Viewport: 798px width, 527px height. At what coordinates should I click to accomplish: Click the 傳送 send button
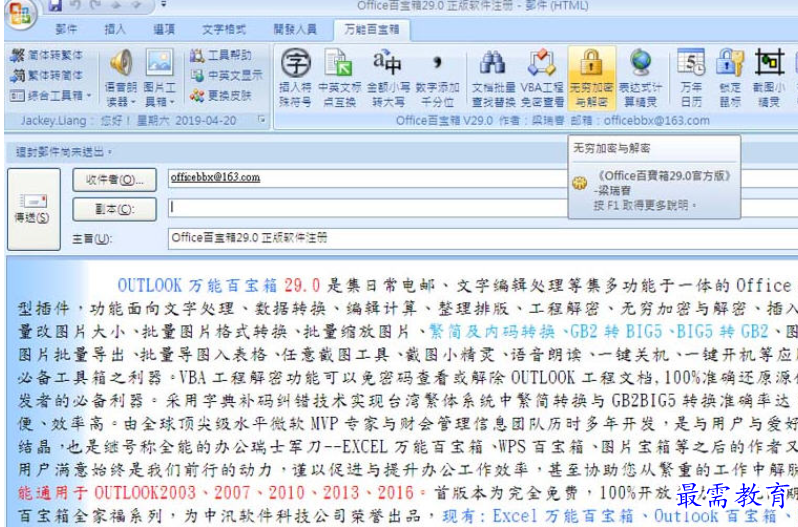(x=34, y=209)
